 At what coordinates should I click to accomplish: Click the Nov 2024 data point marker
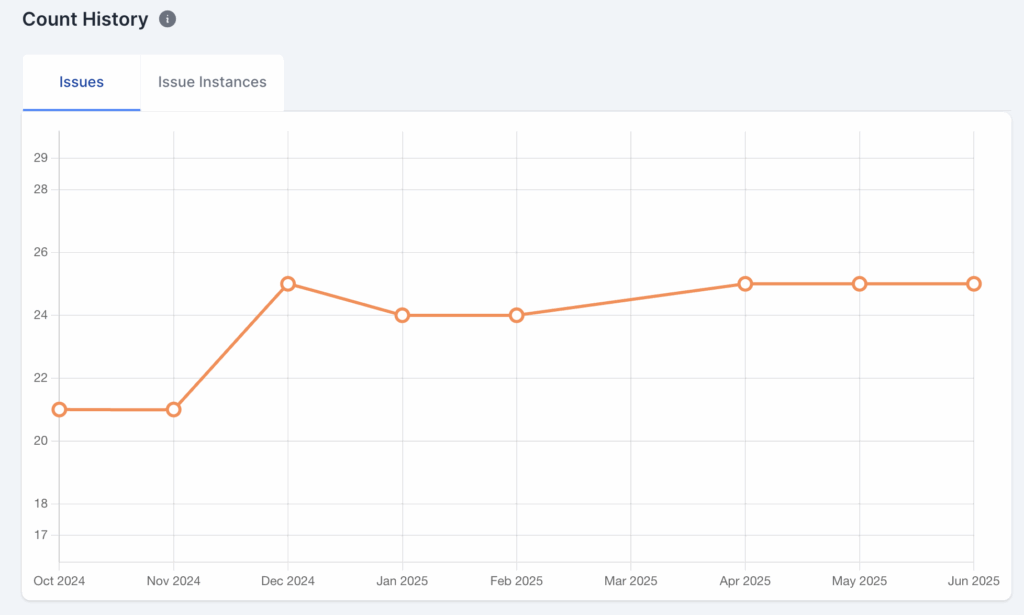click(174, 409)
